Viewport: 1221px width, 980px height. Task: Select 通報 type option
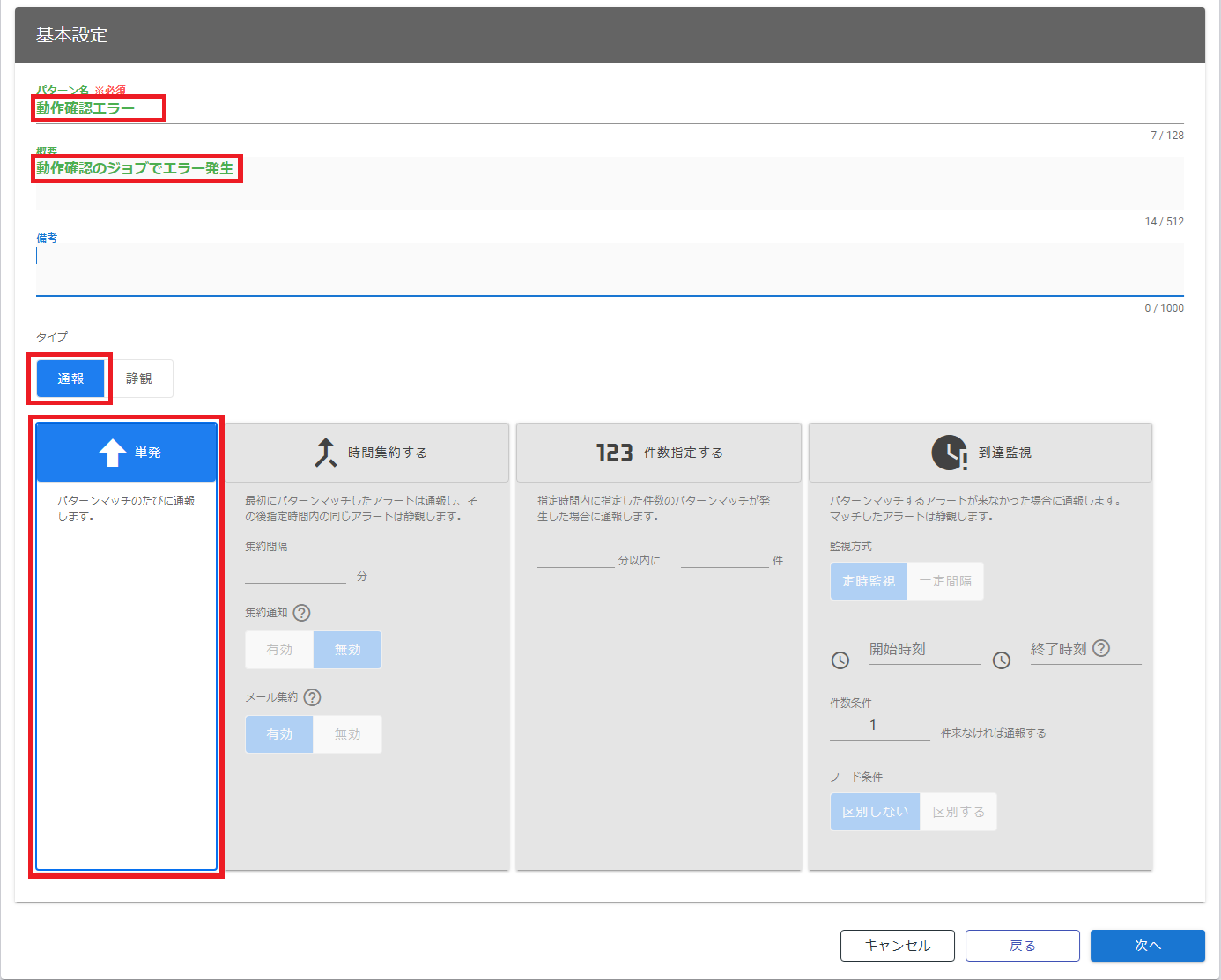(70, 379)
